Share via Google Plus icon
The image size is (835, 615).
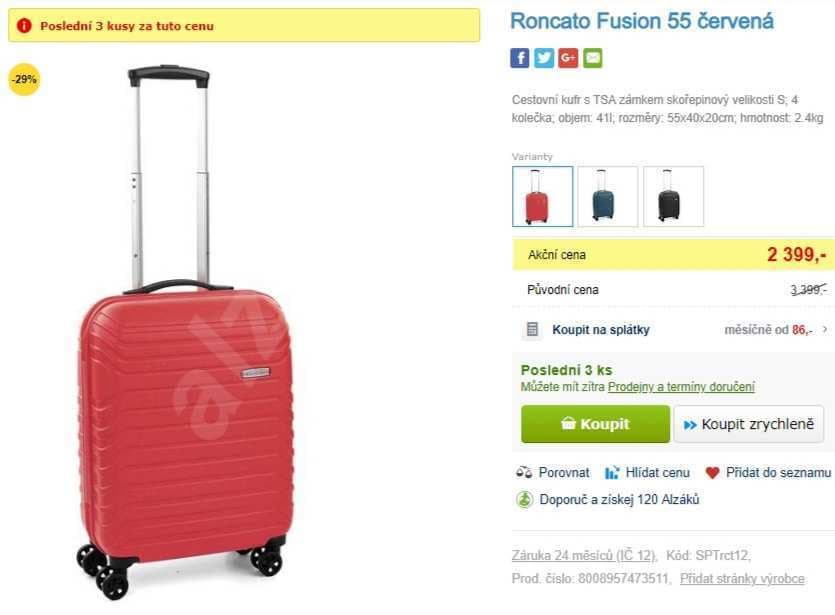(x=568, y=58)
